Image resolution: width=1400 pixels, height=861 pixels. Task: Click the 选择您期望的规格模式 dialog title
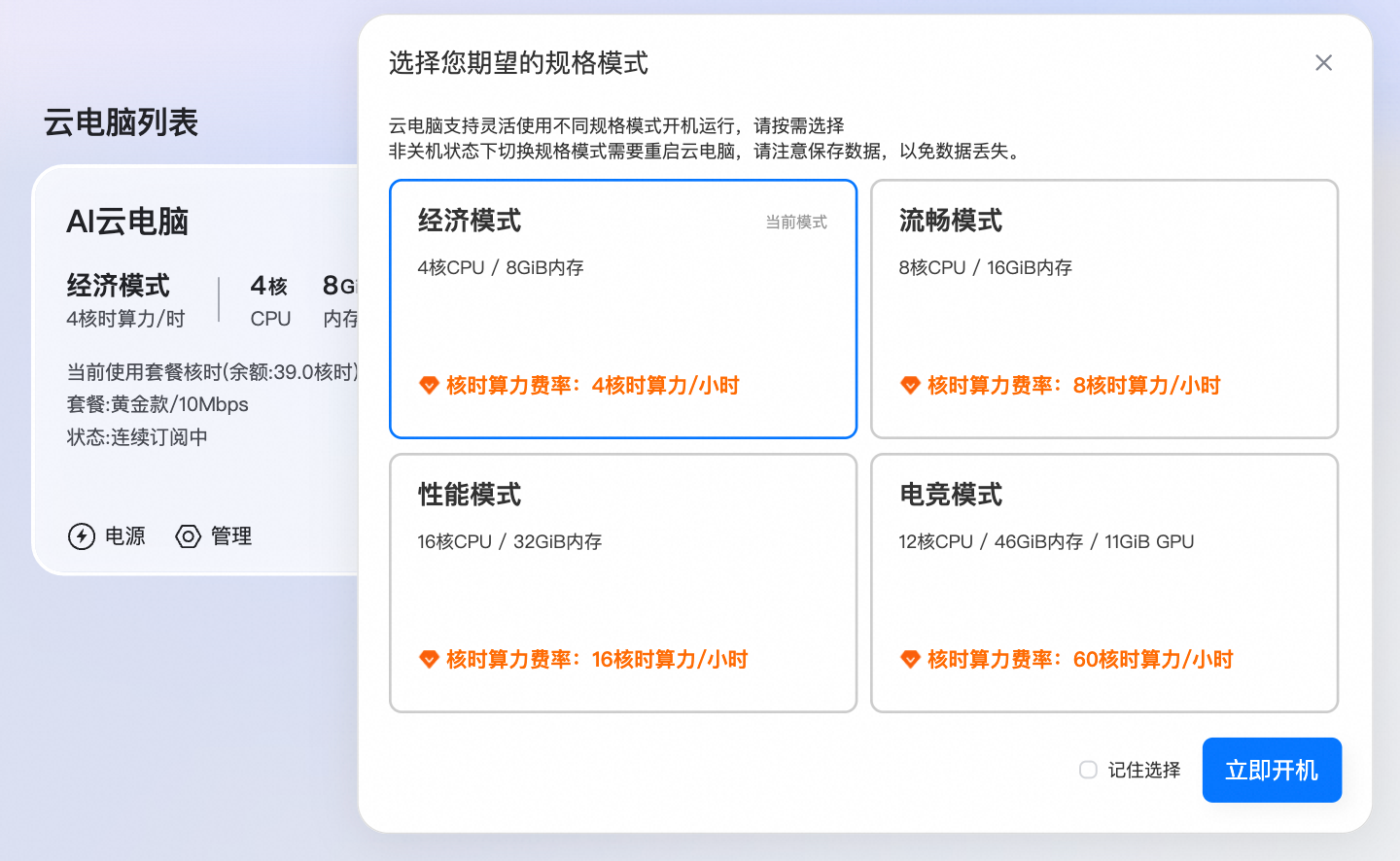pos(518,63)
